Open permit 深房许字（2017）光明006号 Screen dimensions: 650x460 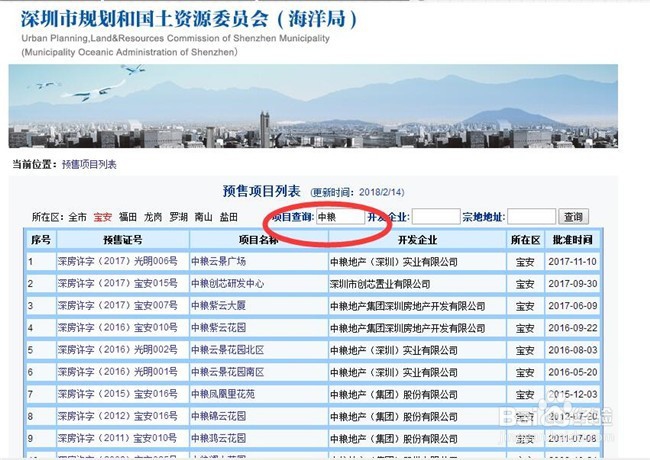click(117, 261)
